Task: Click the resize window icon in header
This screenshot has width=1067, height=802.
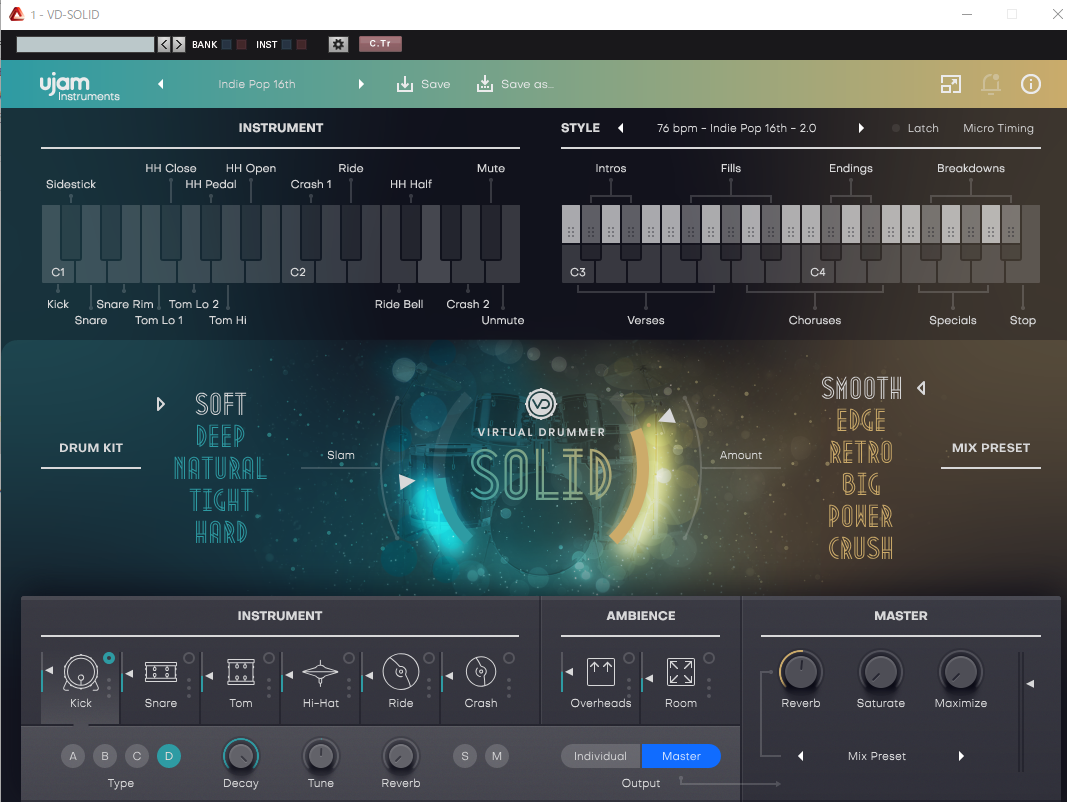Action: [951, 84]
